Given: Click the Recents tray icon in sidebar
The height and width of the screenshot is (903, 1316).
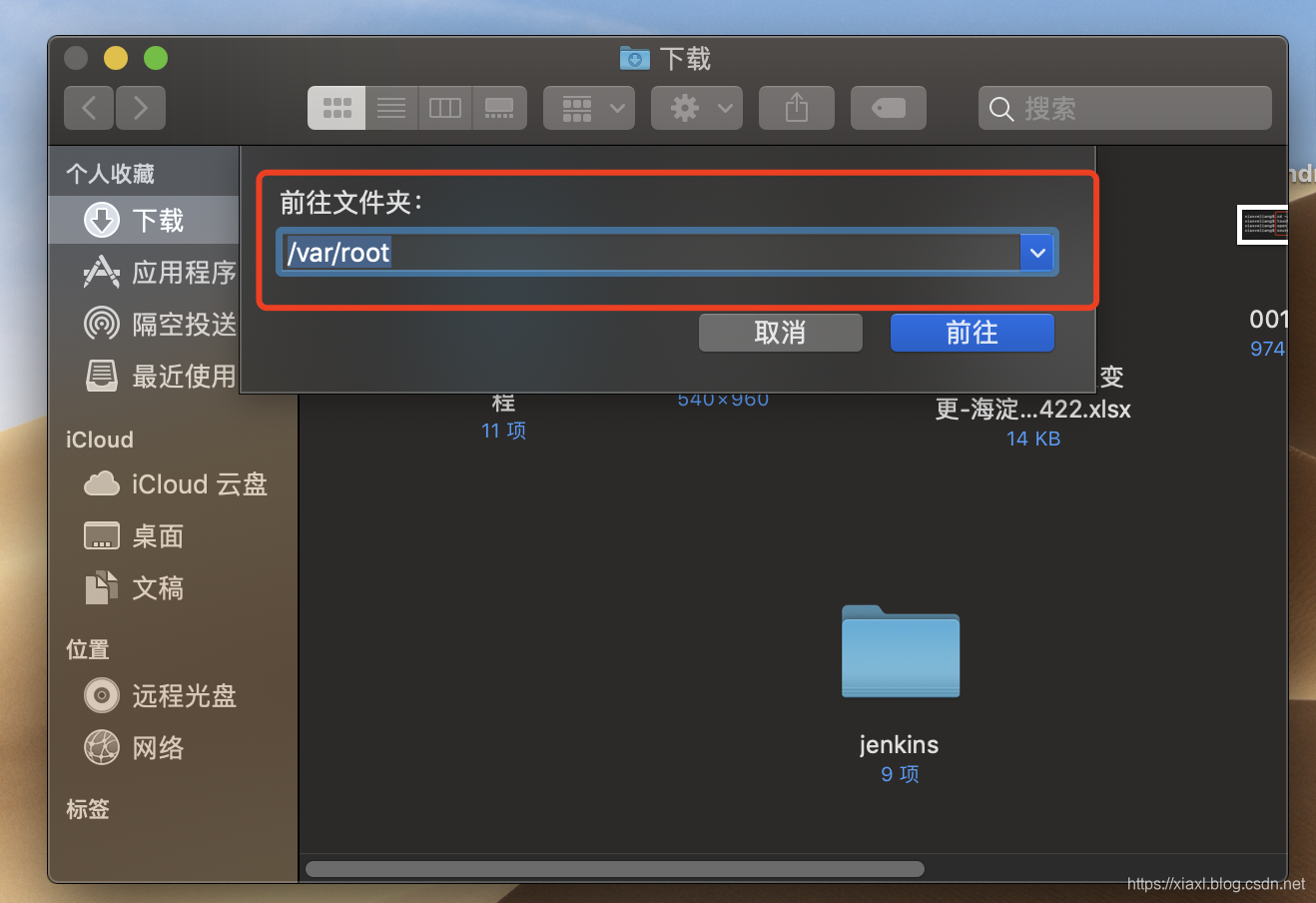Looking at the screenshot, I should [x=101, y=376].
